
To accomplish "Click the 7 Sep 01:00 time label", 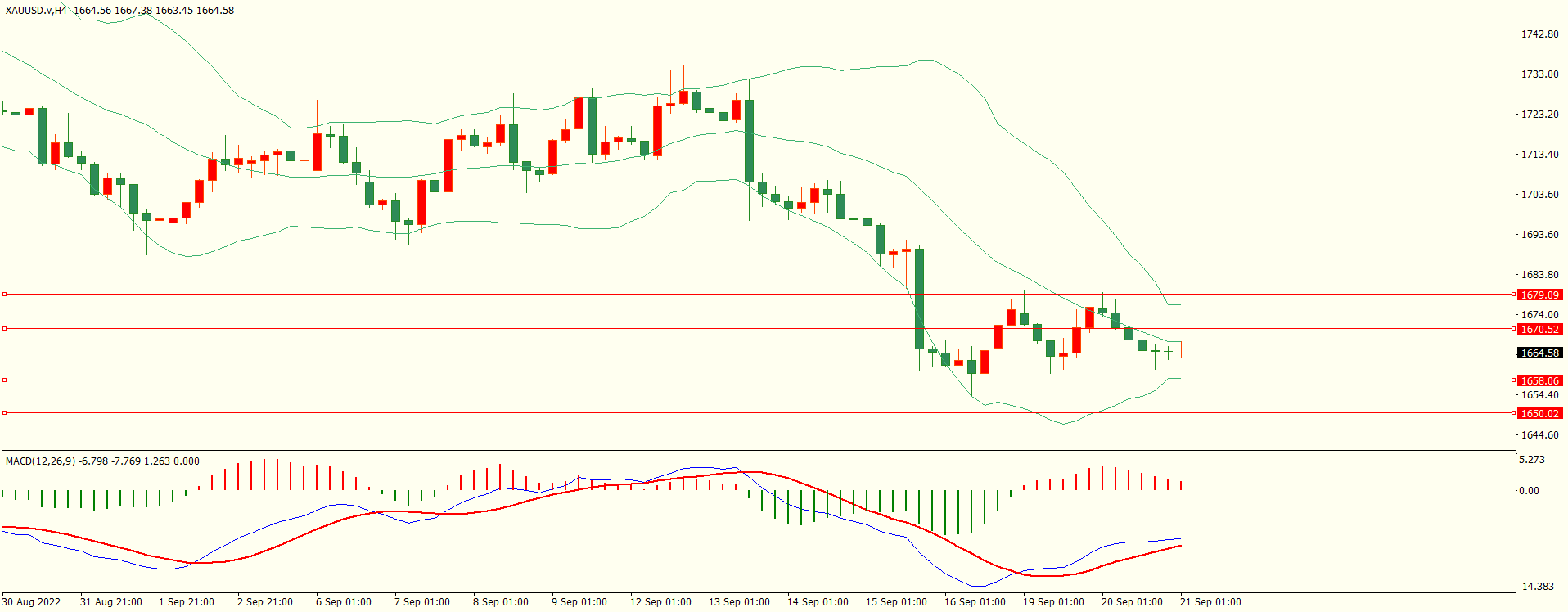I will 422,602.
